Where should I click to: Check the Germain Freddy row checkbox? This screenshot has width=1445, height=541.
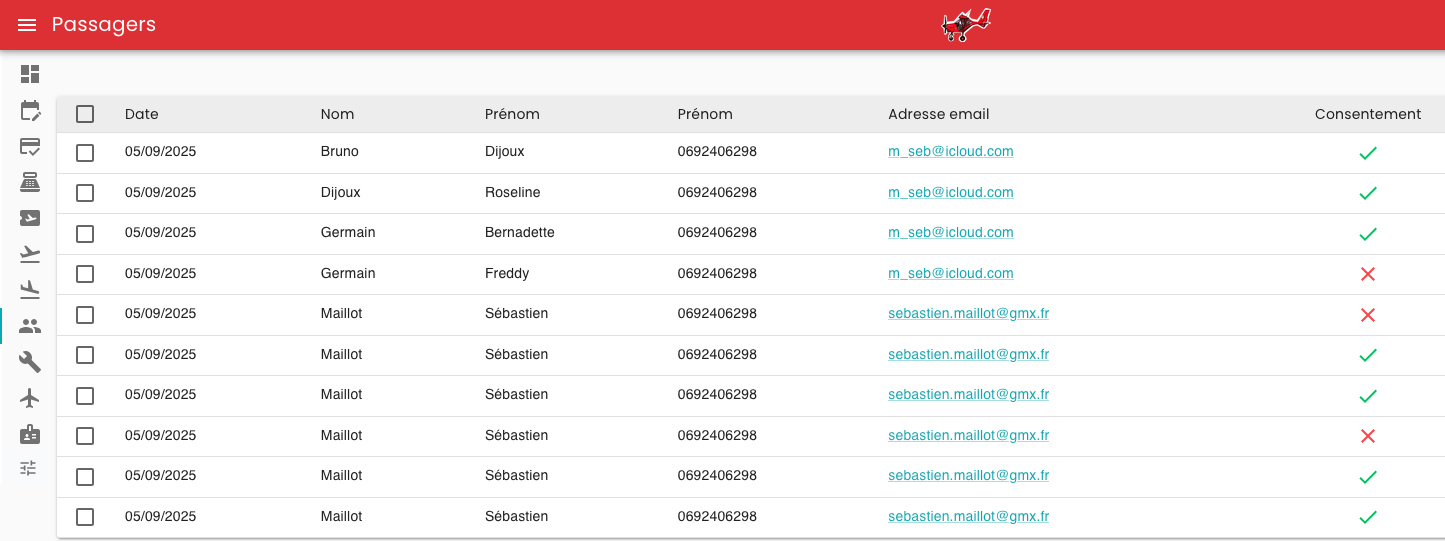click(85, 274)
